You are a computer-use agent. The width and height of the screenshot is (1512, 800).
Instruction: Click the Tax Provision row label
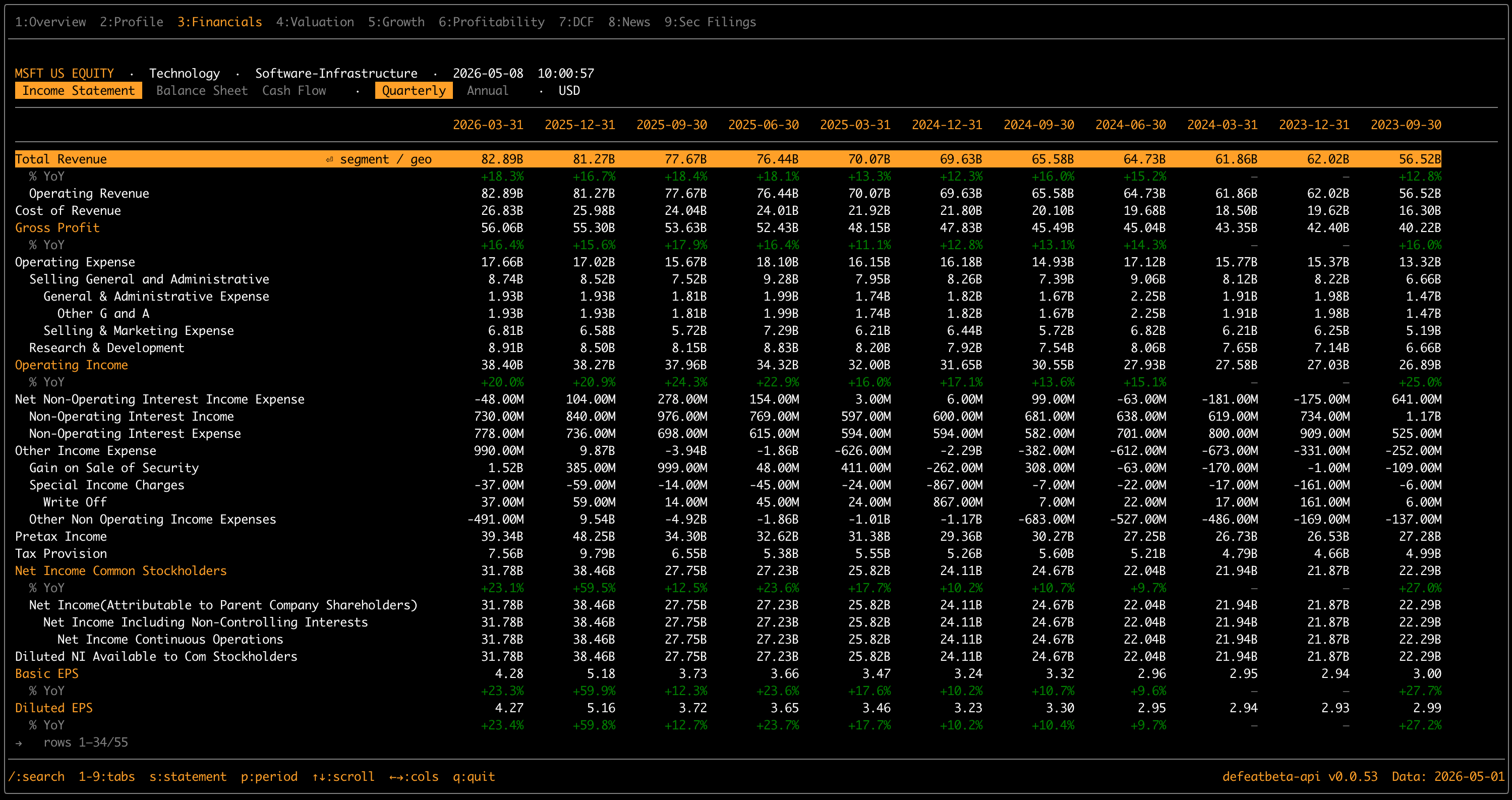(61, 553)
